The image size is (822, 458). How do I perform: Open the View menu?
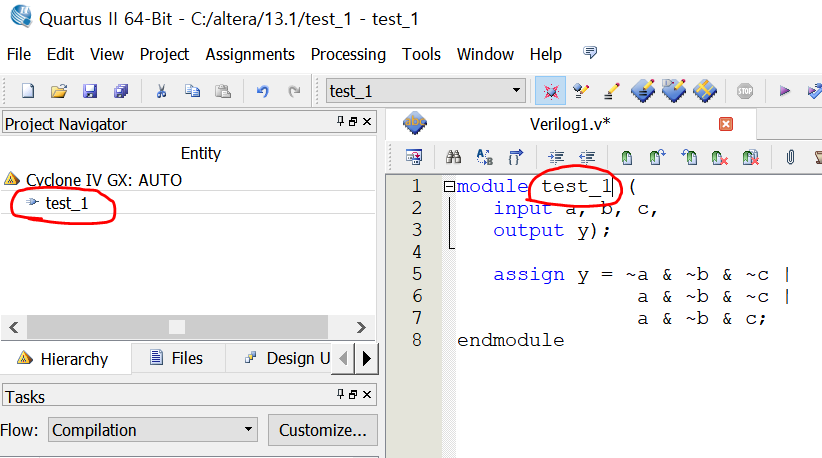coord(107,54)
